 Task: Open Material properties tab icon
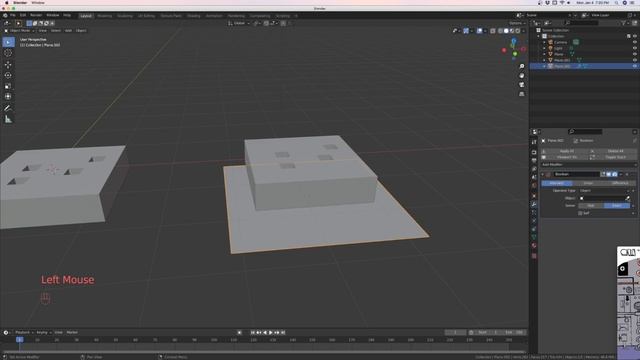tap(534, 245)
